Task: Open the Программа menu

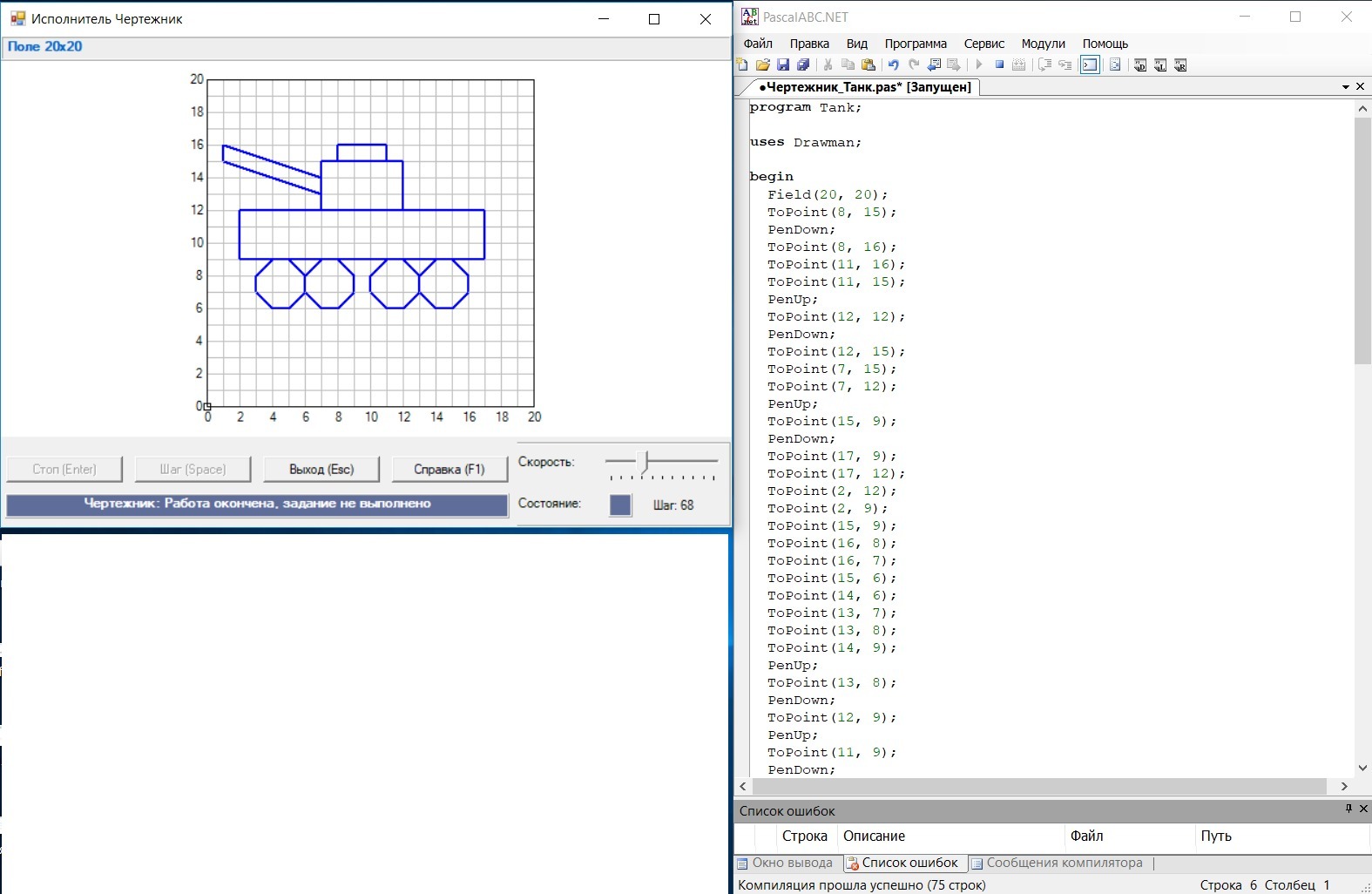Action: [x=915, y=44]
